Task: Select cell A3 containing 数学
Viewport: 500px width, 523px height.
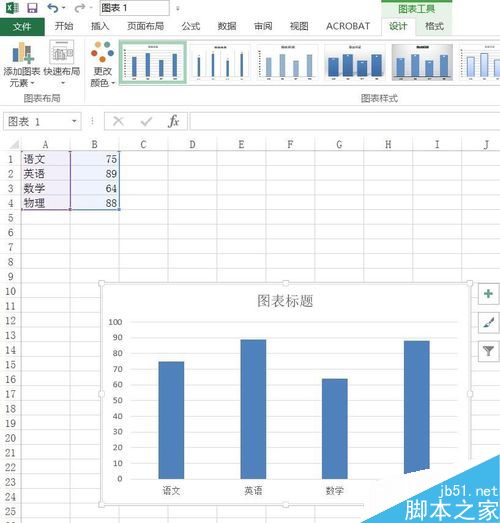Action: click(46, 188)
